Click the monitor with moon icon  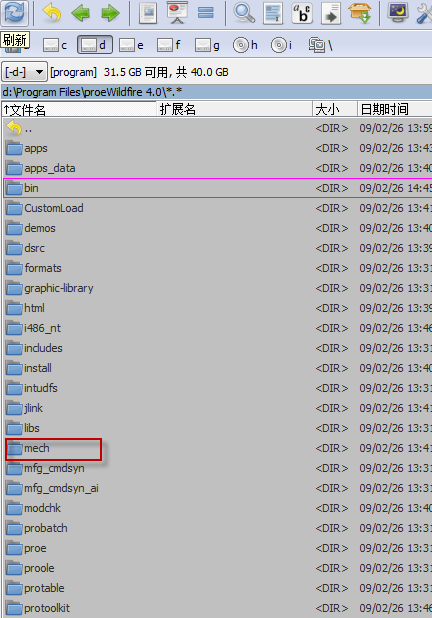coord(397,13)
